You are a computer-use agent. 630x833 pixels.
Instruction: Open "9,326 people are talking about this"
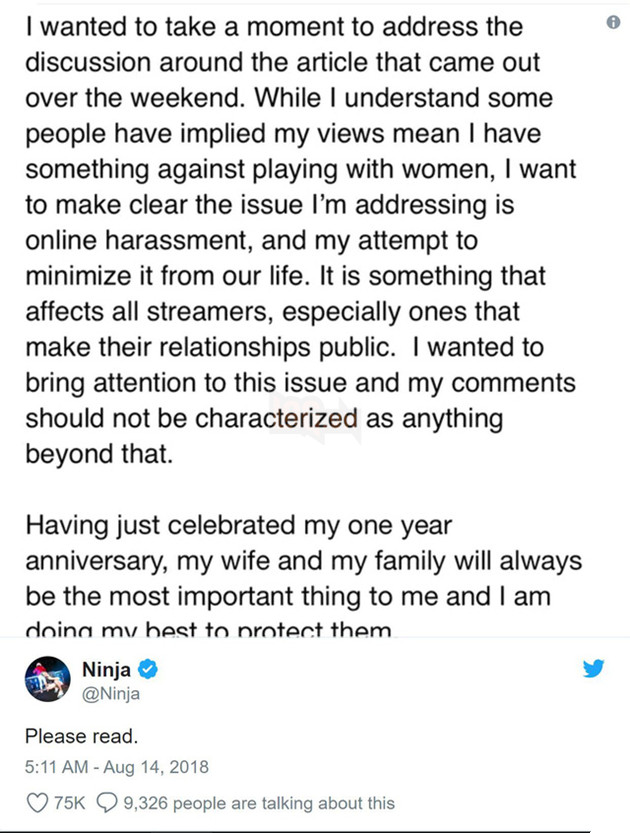[259, 803]
